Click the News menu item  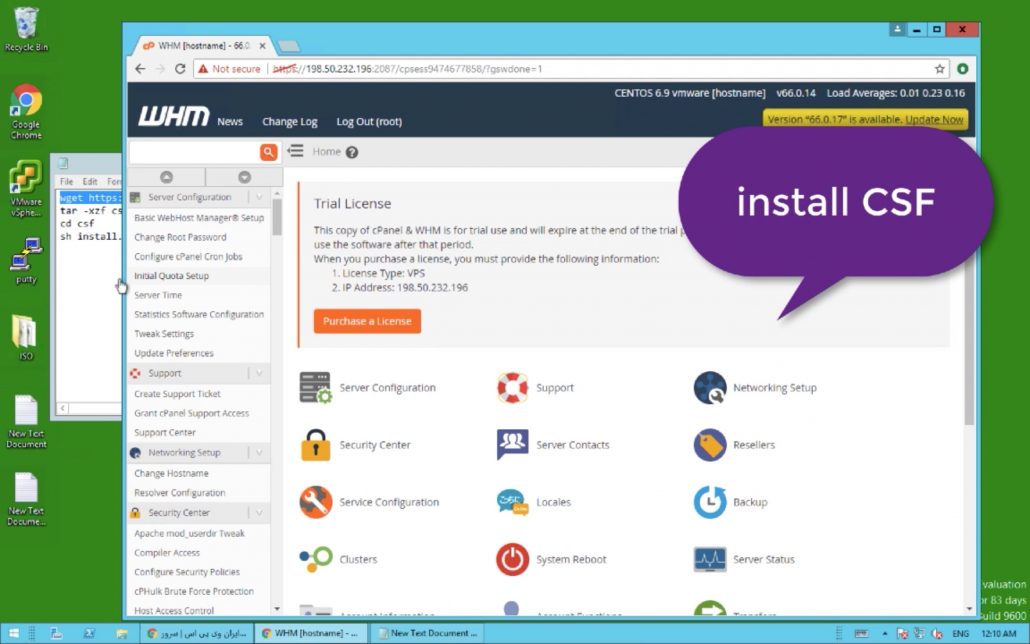point(230,122)
